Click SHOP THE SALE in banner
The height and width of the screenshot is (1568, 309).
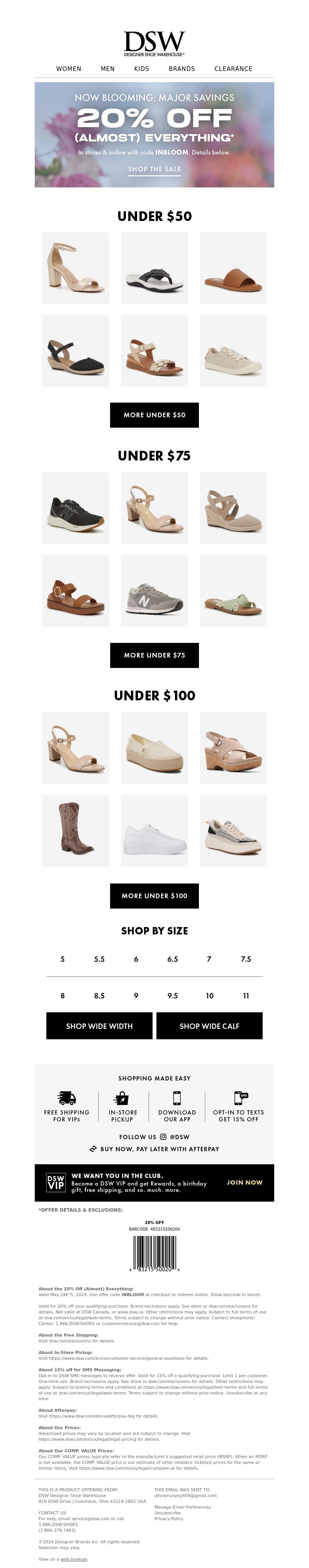point(154,169)
